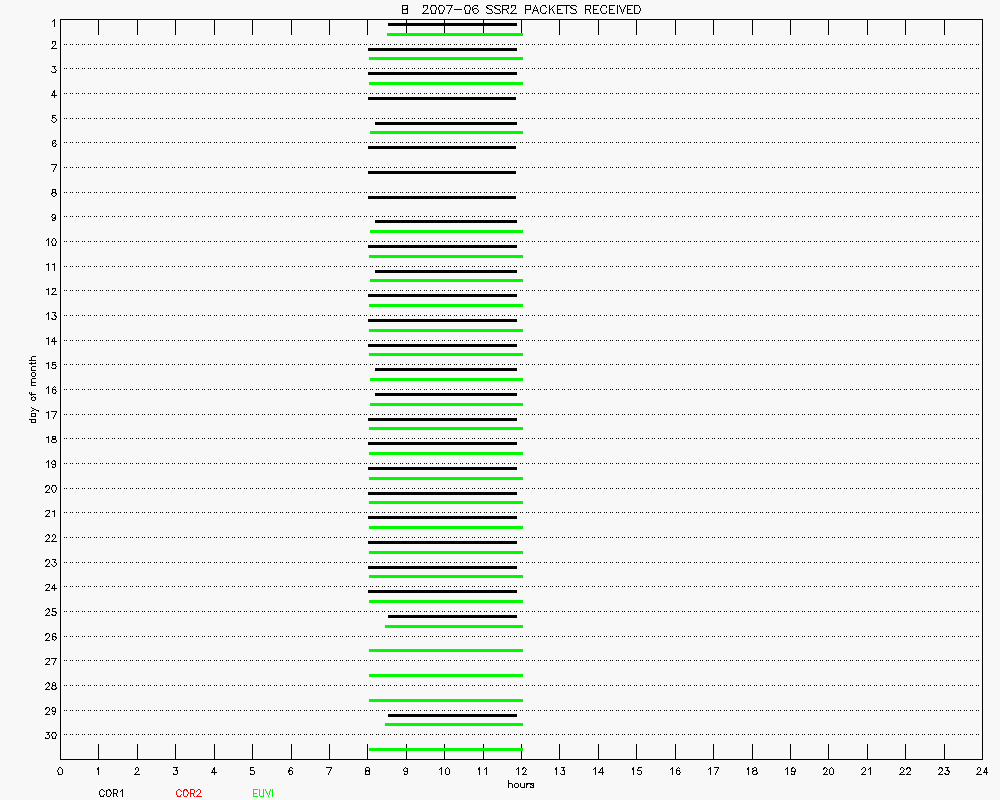Viewport: 1000px width, 800px height.
Task: Click the hour 0 tick label
Action: coord(61,771)
